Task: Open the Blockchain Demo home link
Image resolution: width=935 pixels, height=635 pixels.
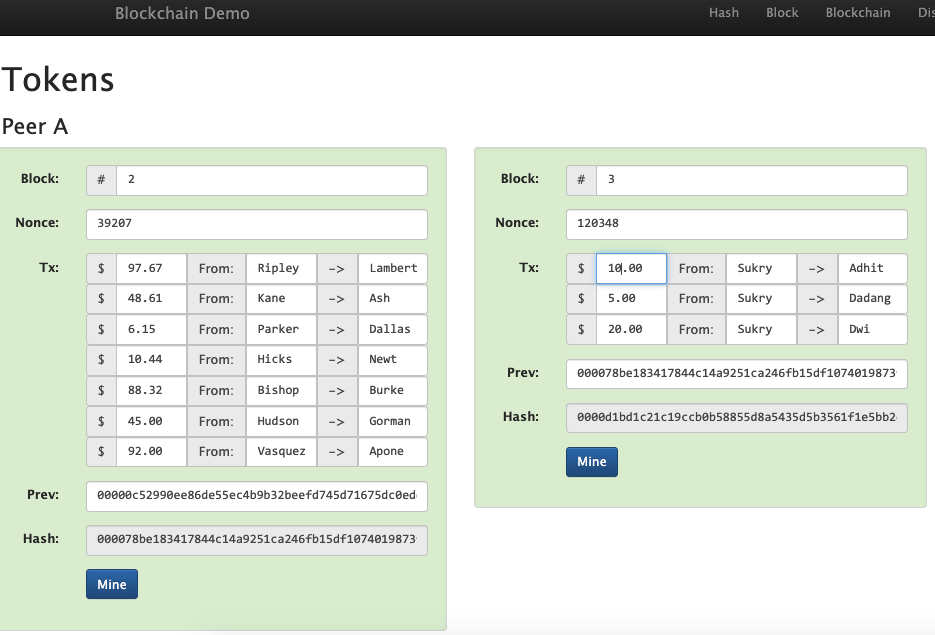Action: pyautogui.click(x=182, y=13)
